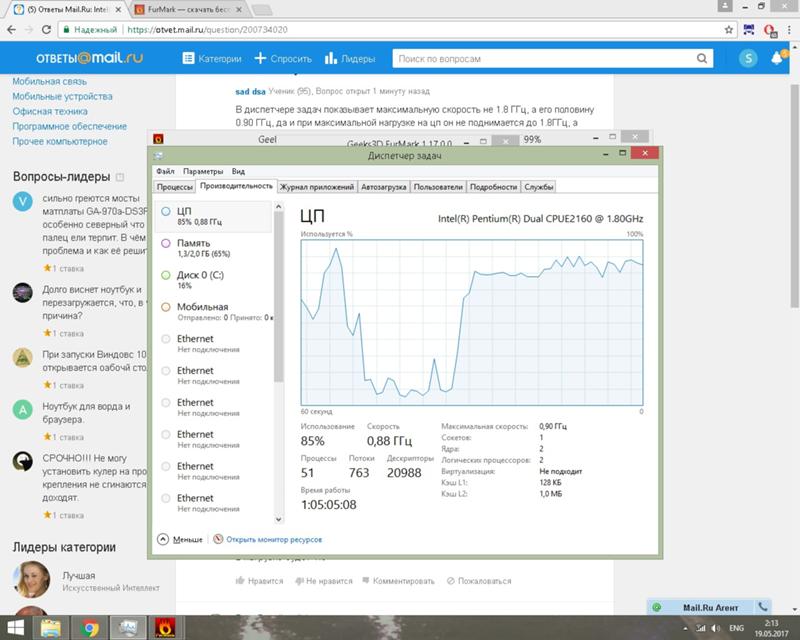Open the Вид menu
Image resolution: width=800 pixels, height=640 pixels.
[238, 171]
